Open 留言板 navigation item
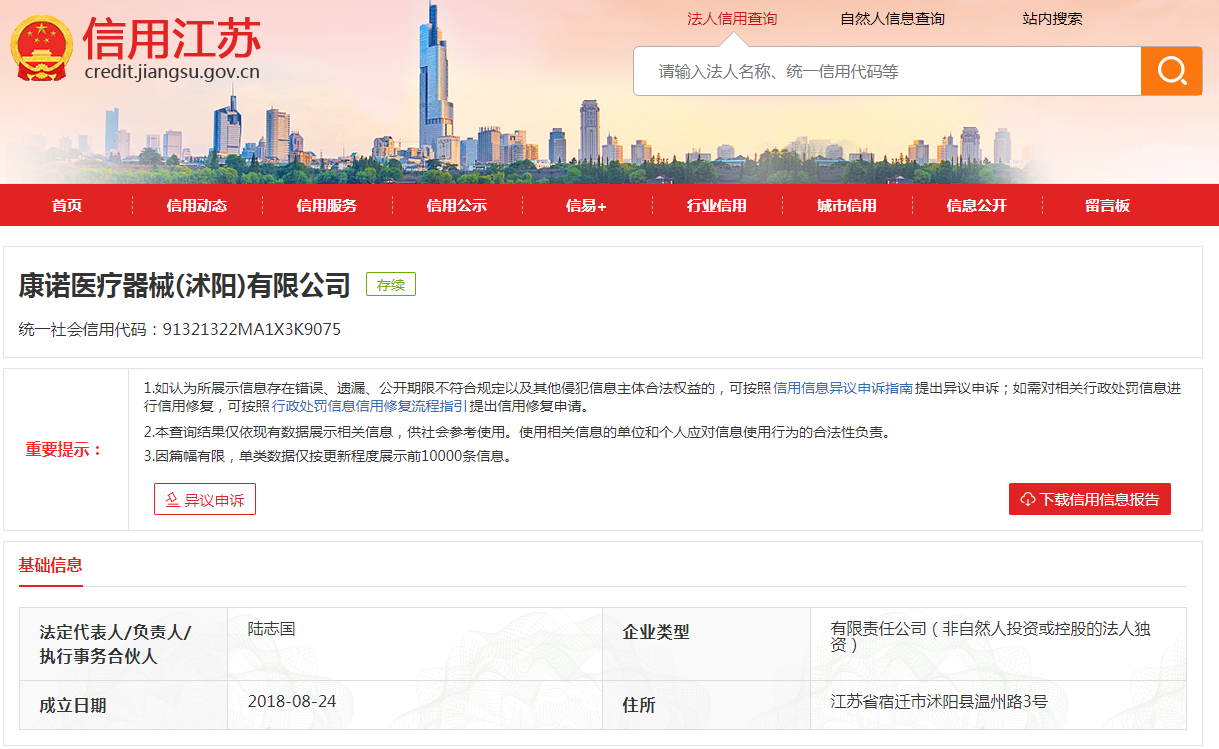1219x749 pixels. pos(1107,205)
